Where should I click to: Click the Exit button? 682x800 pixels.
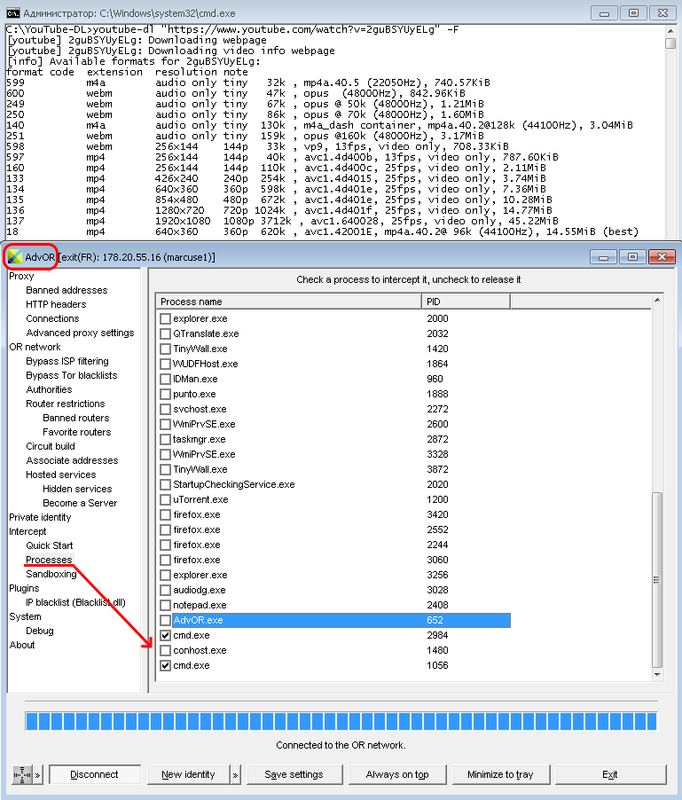pos(610,774)
